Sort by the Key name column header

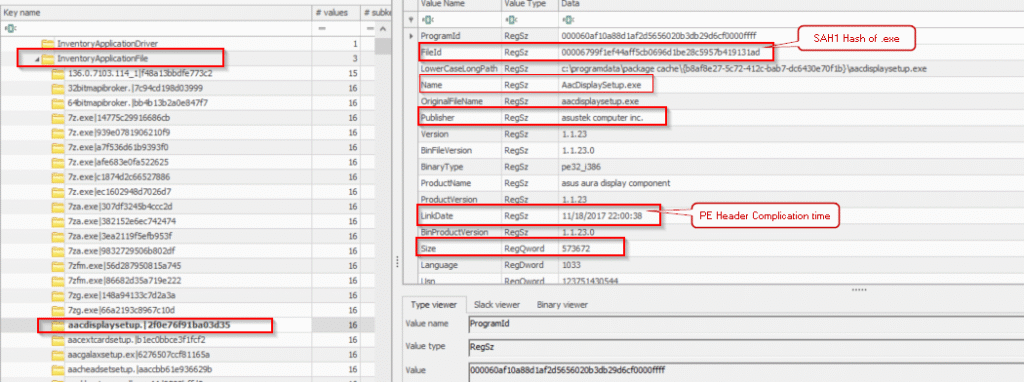157,12
